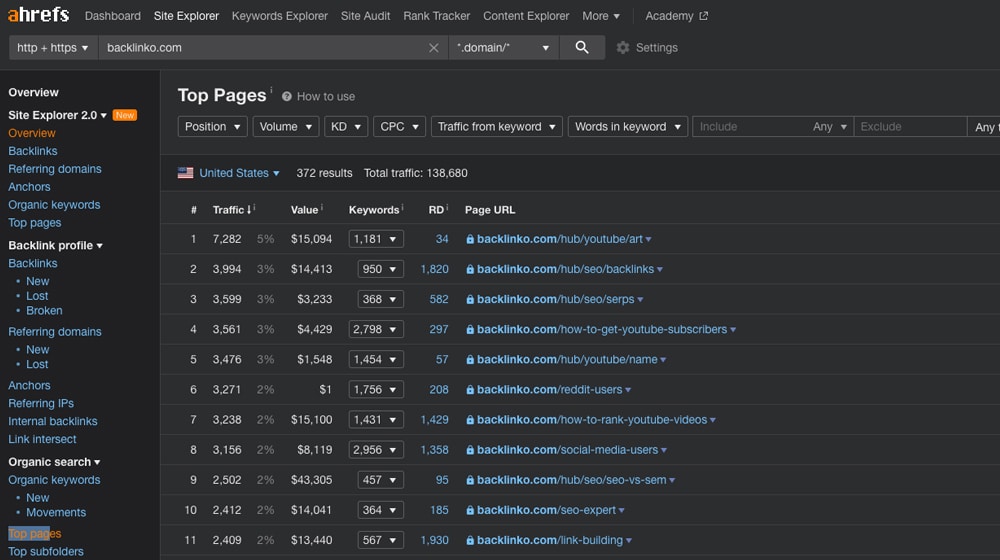The width and height of the screenshot is (1000, 560).
Task: Click the RD column header
Action: (x=436, y=210)
